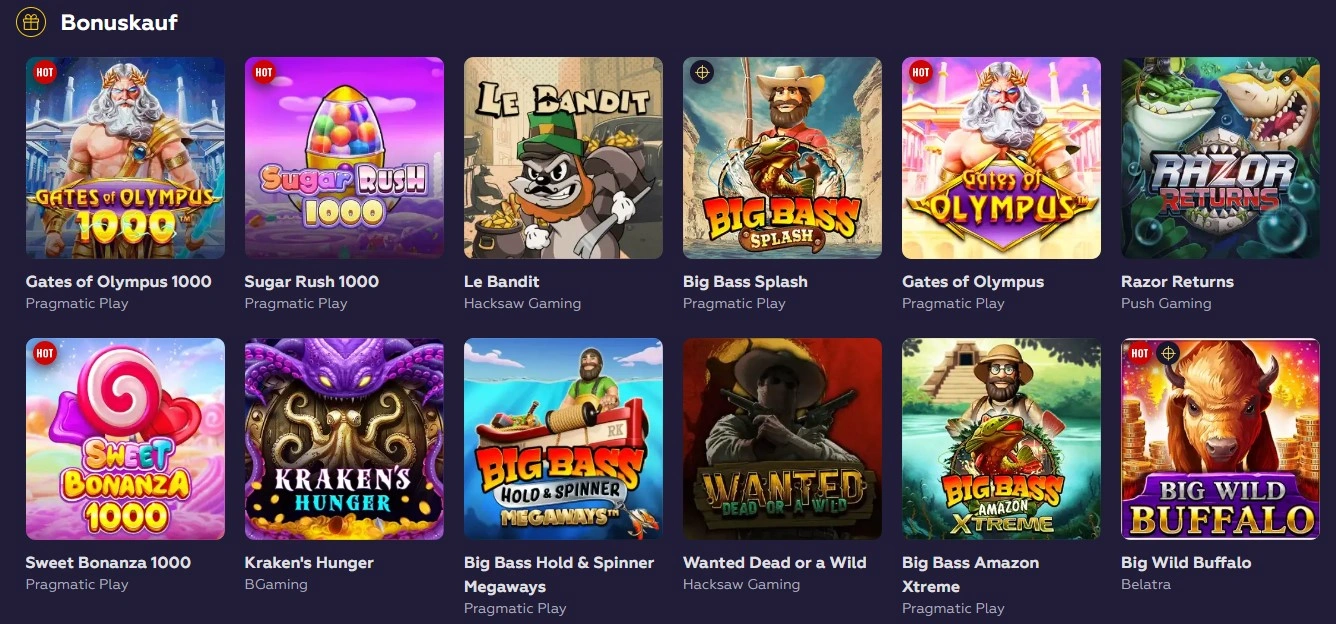Screen dimensions: 1336x624
Task: Click the HOT badge on Sugar Rush 1000
Action: tap(264, 72)
